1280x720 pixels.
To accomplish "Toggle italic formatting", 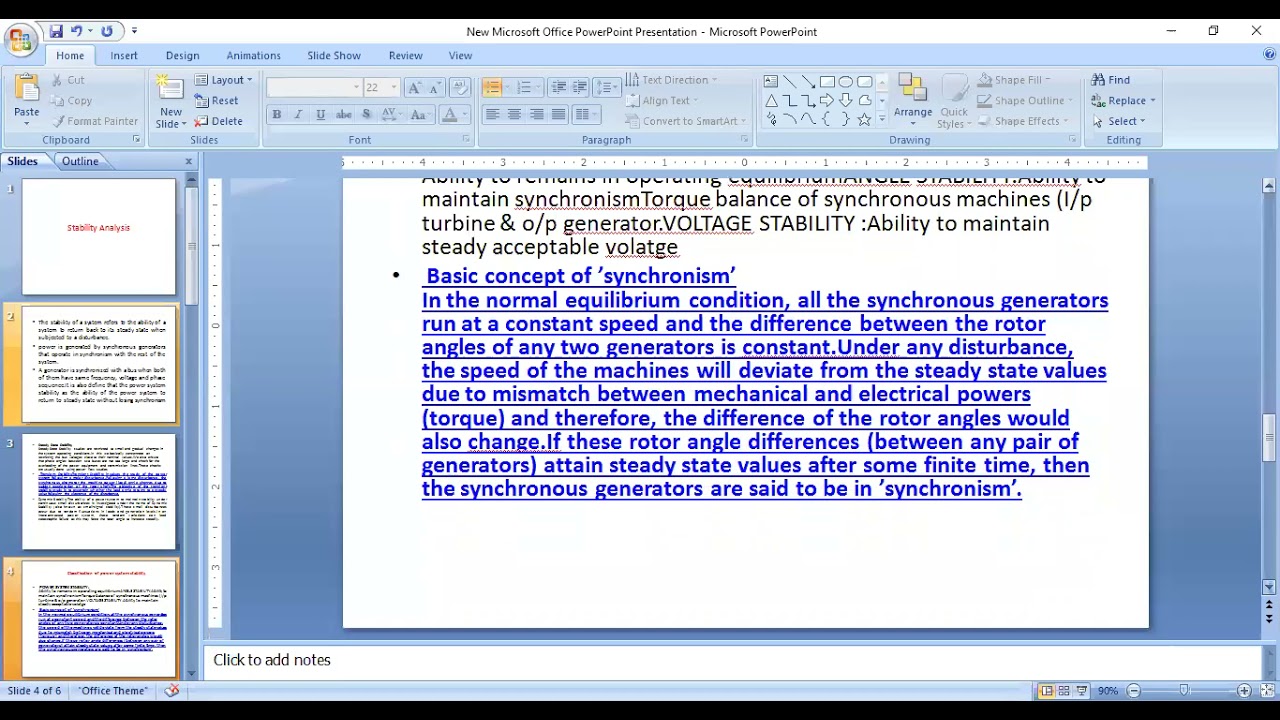I will pos(298,115).
